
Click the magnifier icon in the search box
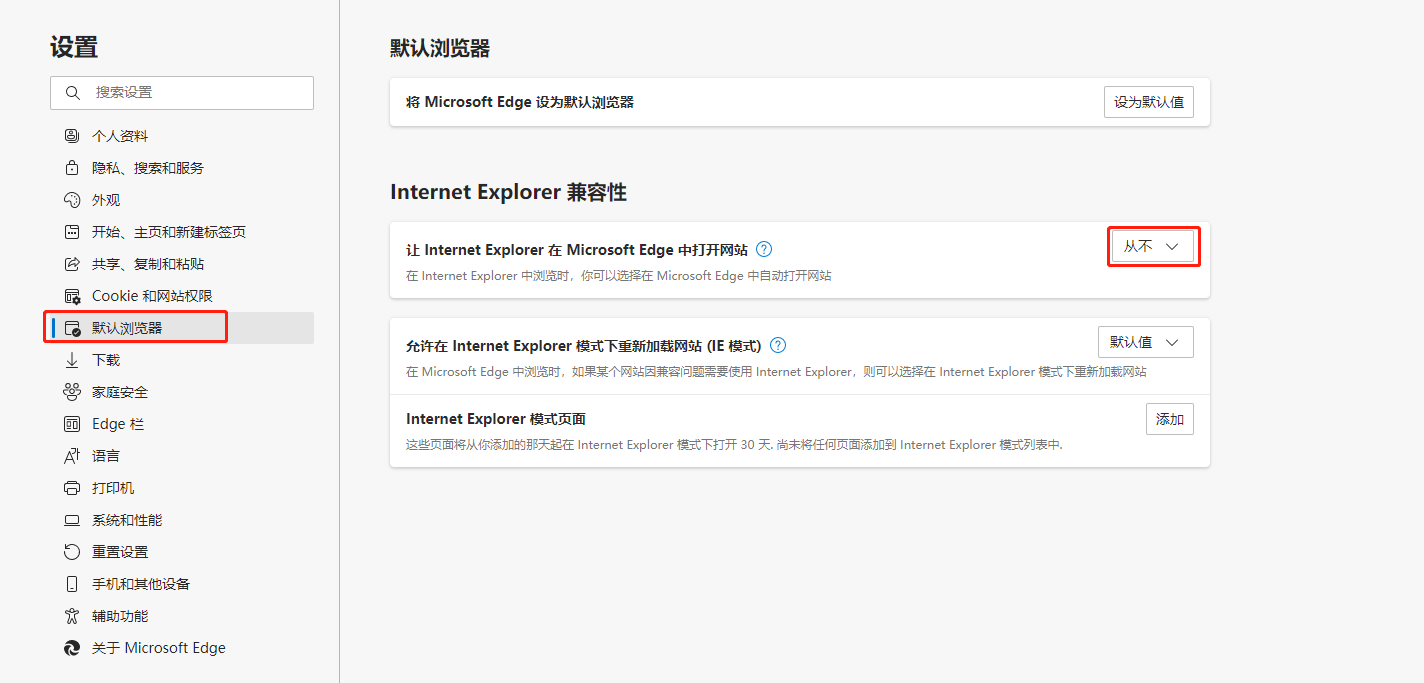(x=72, y=93)
